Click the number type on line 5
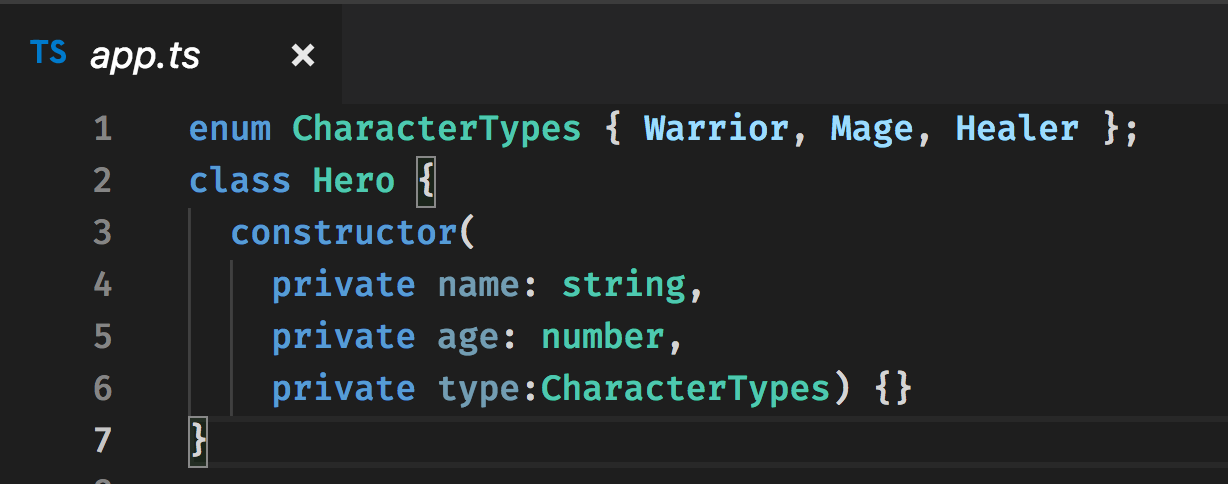The height and width of the screenshot is (484, 1228). (x=602, y=337)
